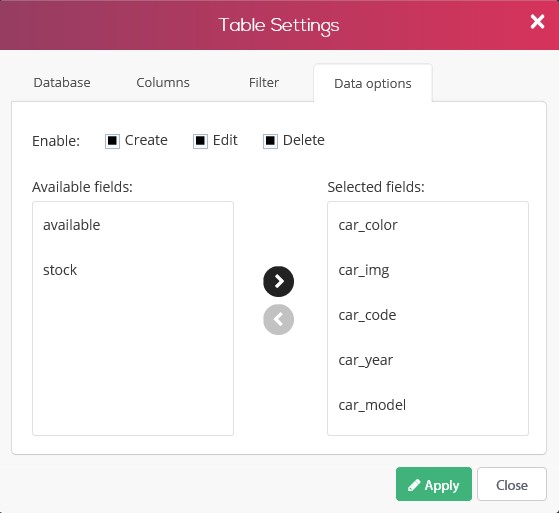The height and width of the screenshot is (513, 559).
Task: Select car_img in Selected fields
Action: click(x=428, y=270)
